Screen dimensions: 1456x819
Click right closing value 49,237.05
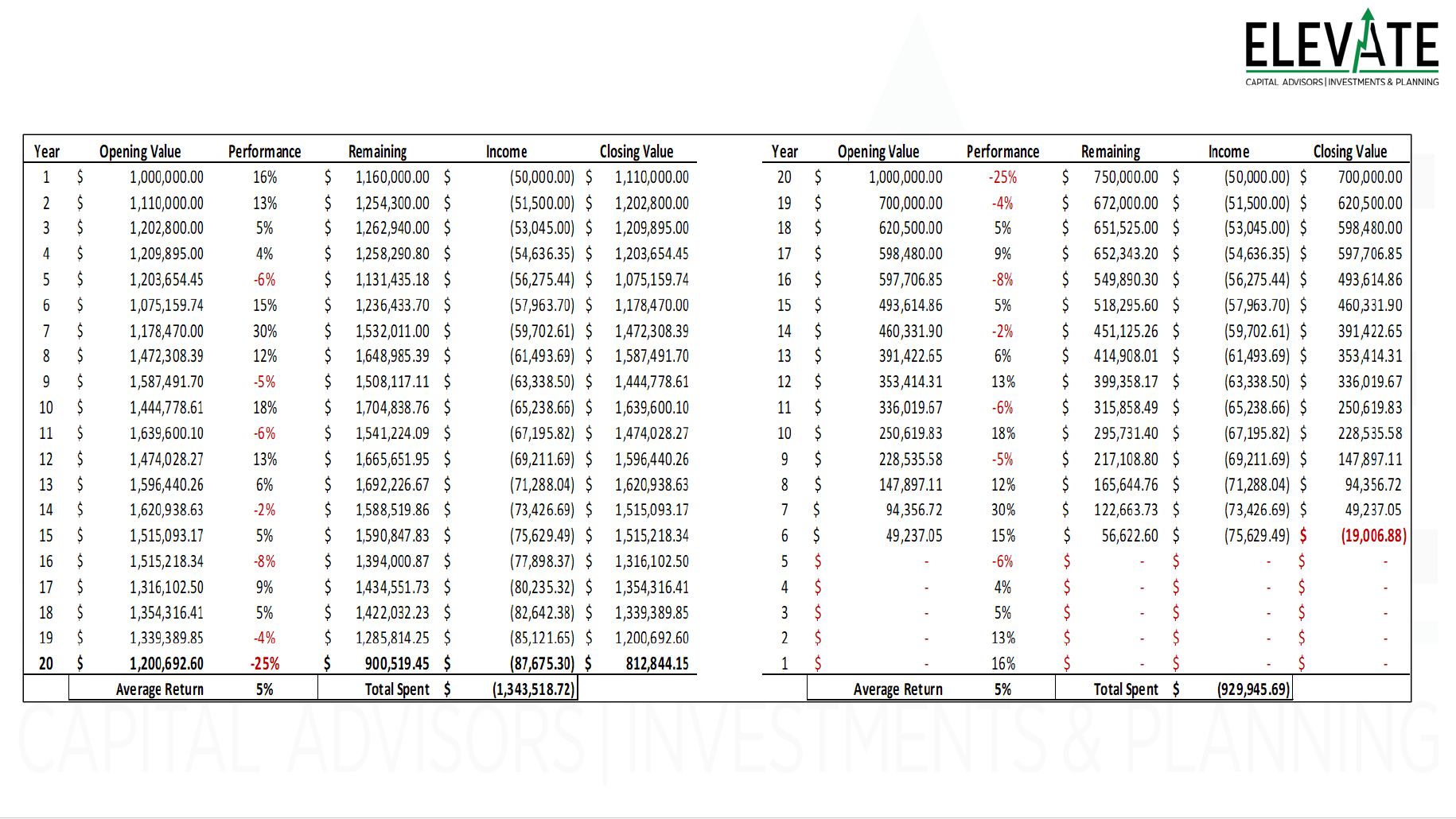pos(1373,510)
